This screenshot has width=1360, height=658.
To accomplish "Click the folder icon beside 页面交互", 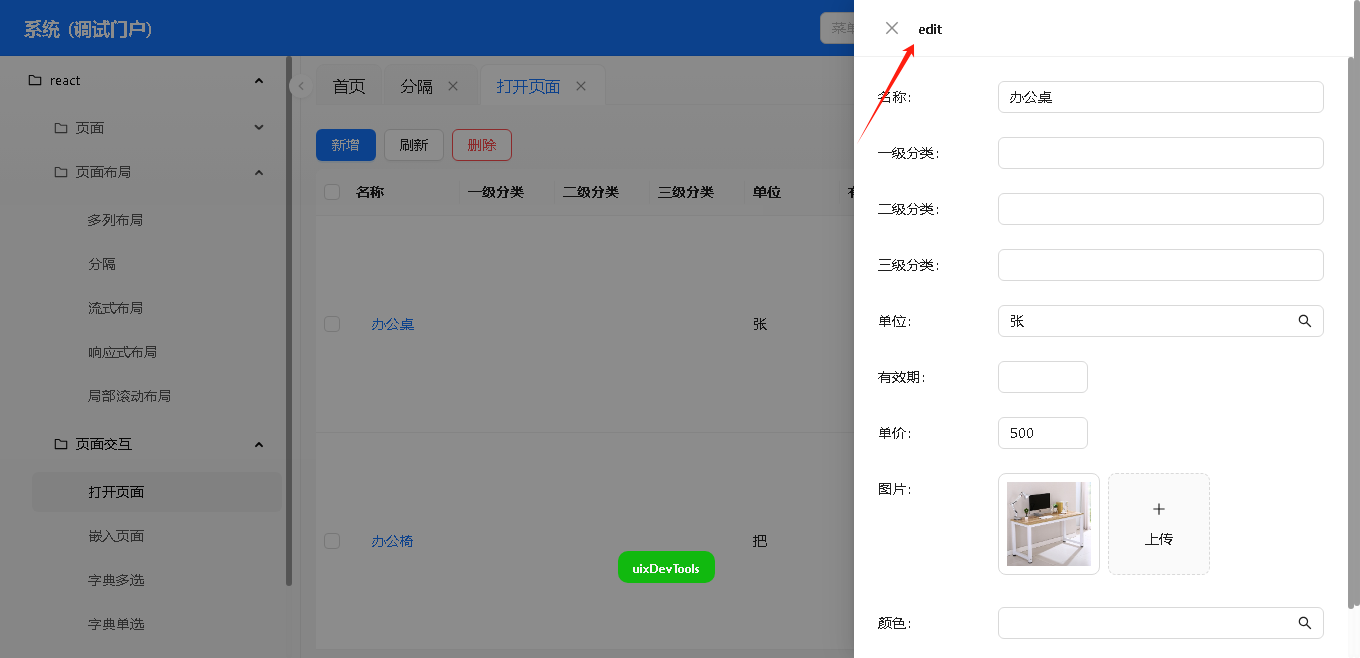I will point(61,444).
